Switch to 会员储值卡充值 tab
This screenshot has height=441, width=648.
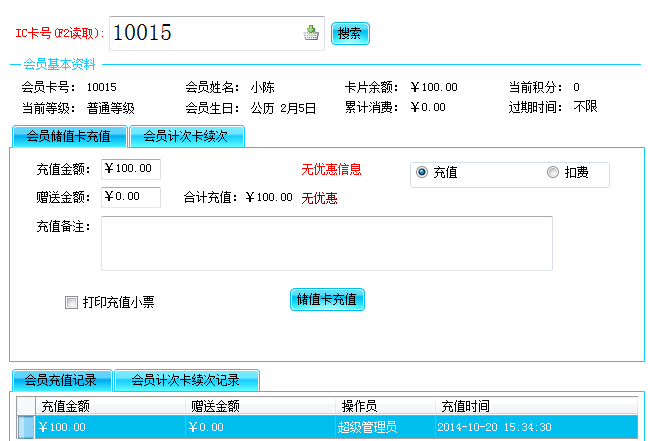coord(69,136)
